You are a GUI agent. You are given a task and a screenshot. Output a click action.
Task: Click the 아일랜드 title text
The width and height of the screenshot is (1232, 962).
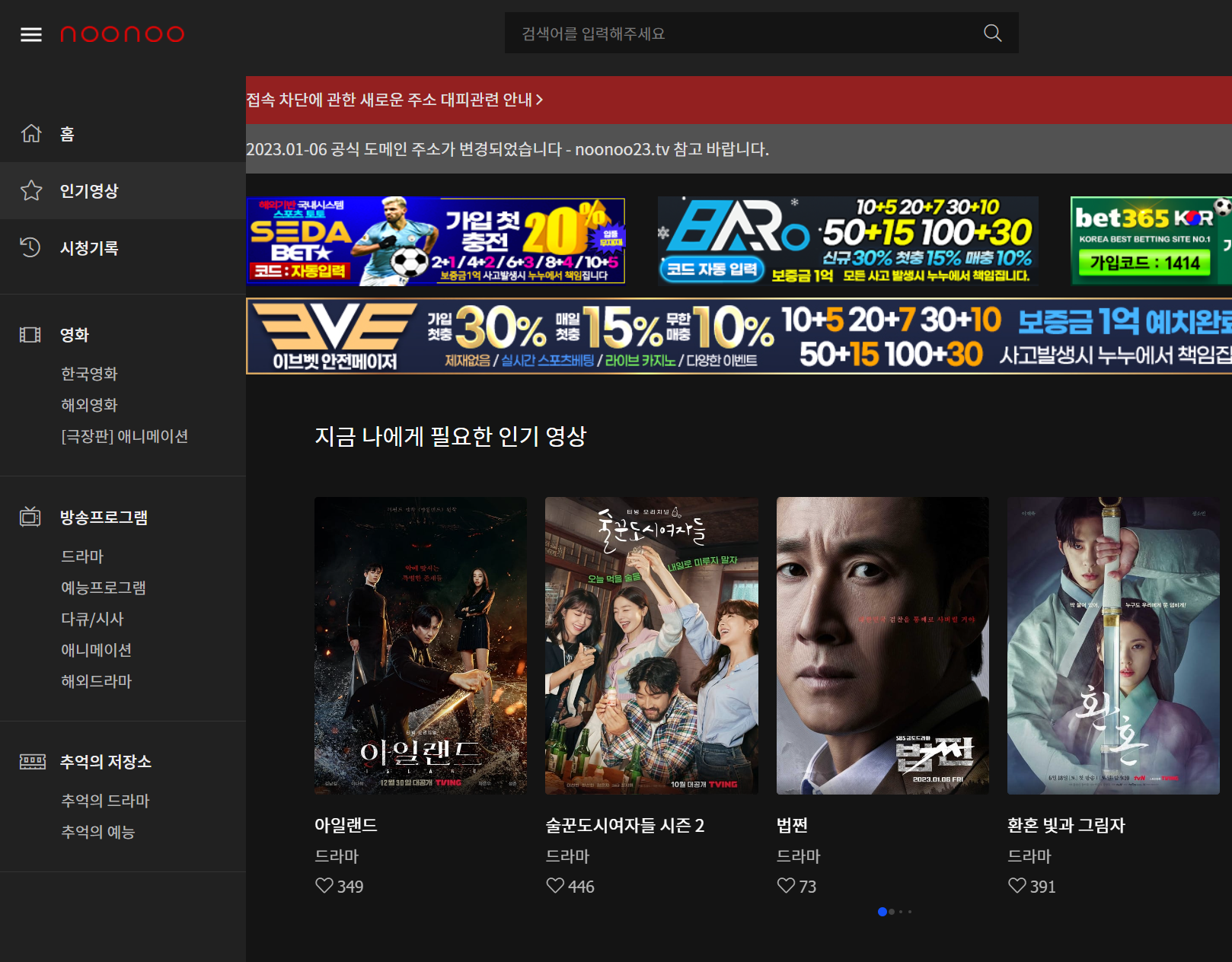pos(346,825)
